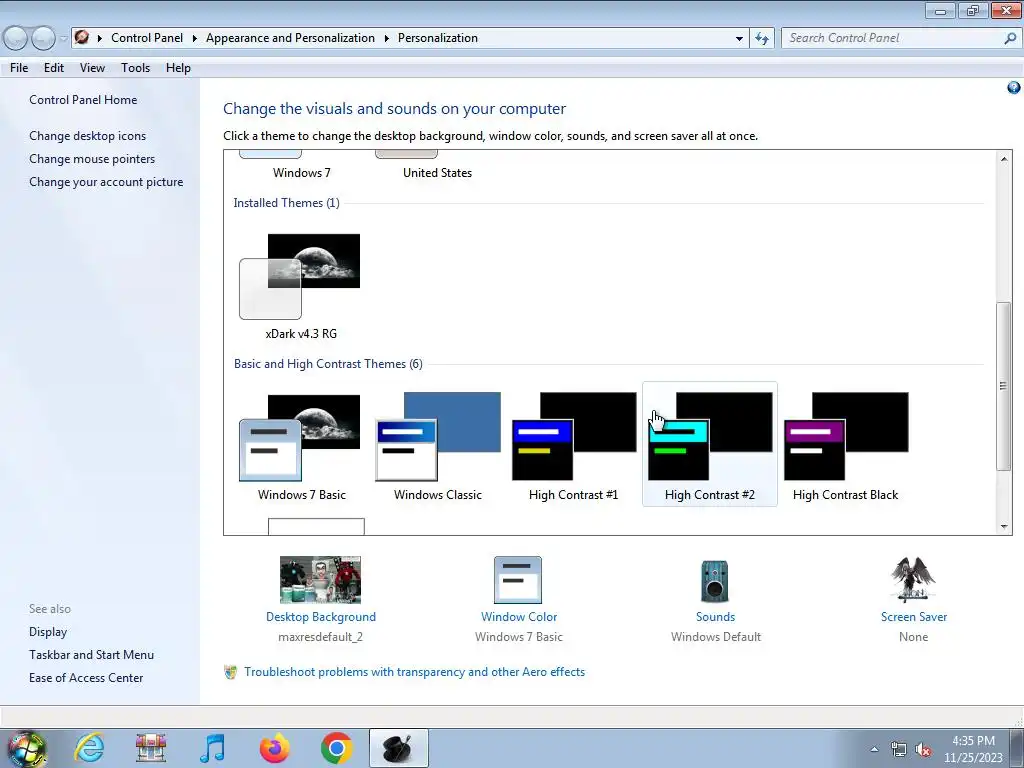Show hidden system tray icons
The image size is (1024, 768).
[x=874, y=749]
